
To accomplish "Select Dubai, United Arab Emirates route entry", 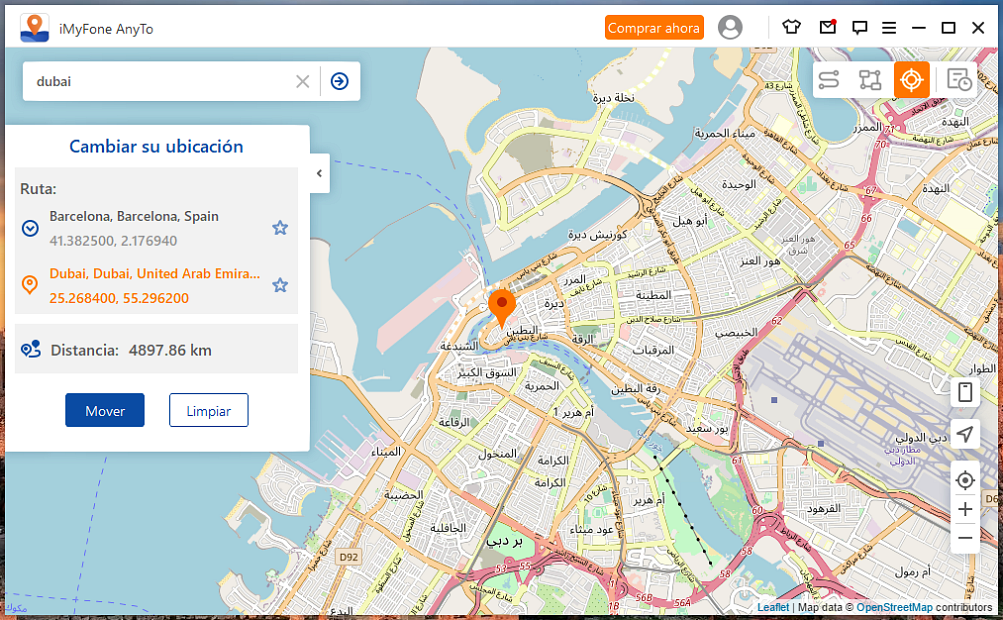I will [x=156, y=285].
